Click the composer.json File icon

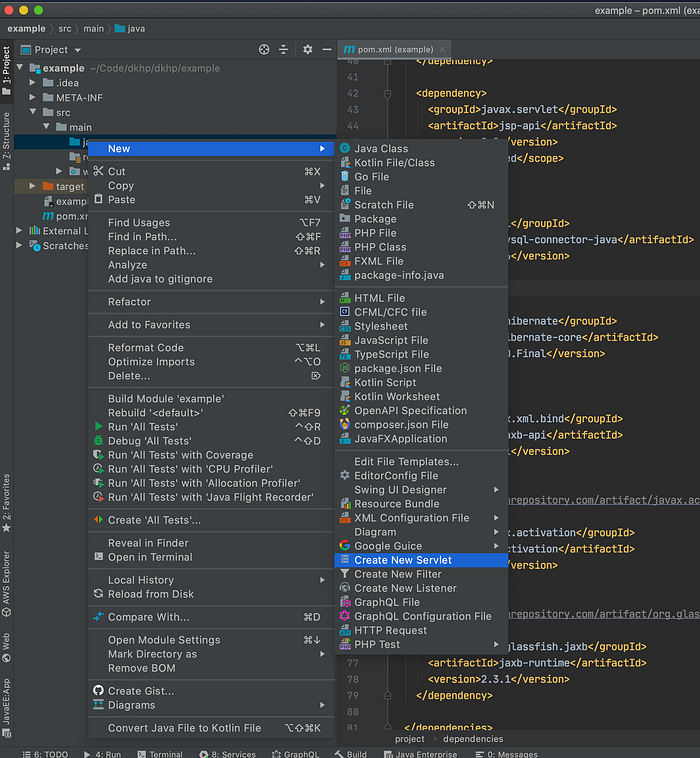pyautogui.click(x=345, y=424)
